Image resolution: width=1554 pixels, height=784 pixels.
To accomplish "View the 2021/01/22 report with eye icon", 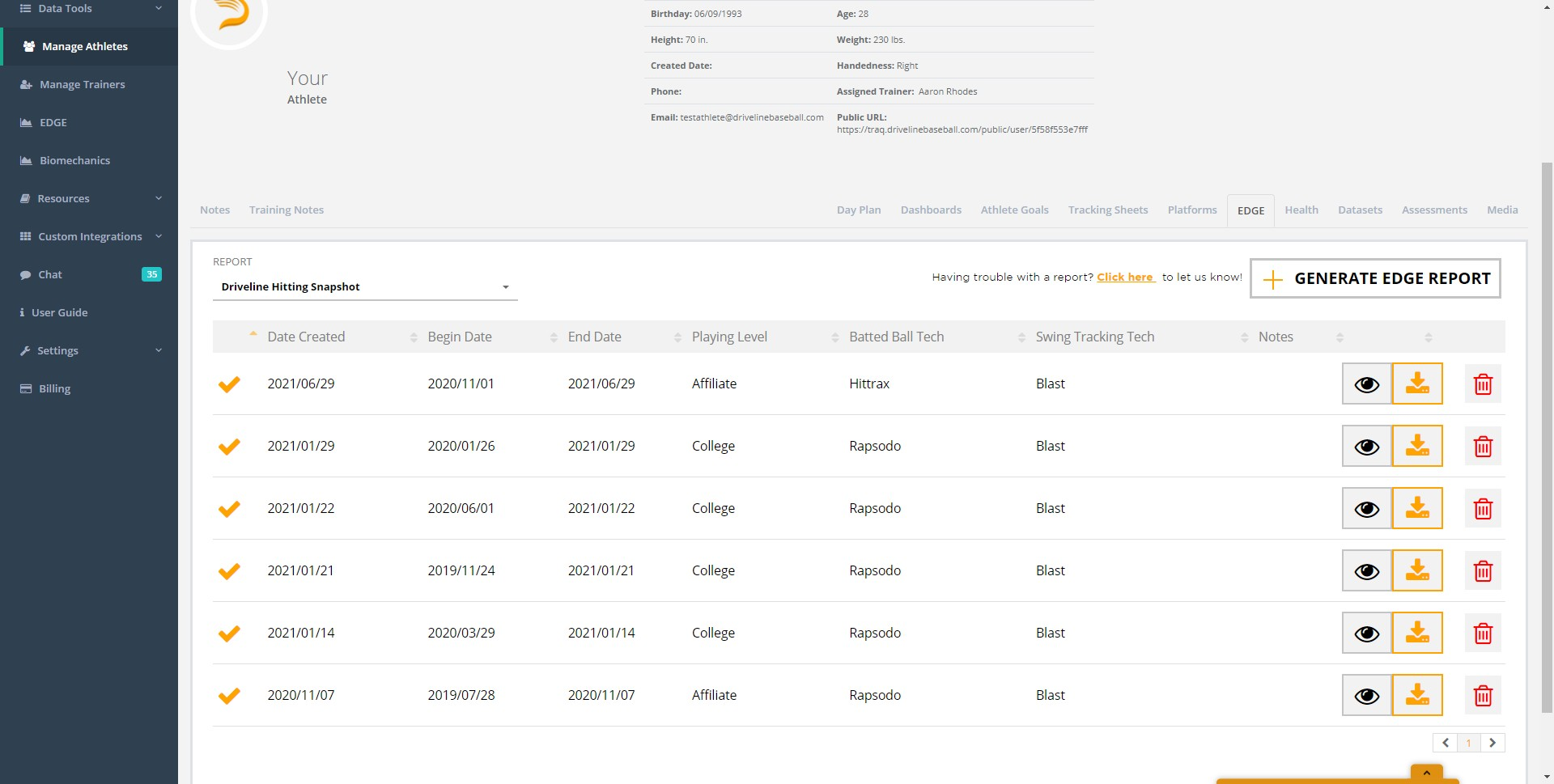I will click(1367, 508).
